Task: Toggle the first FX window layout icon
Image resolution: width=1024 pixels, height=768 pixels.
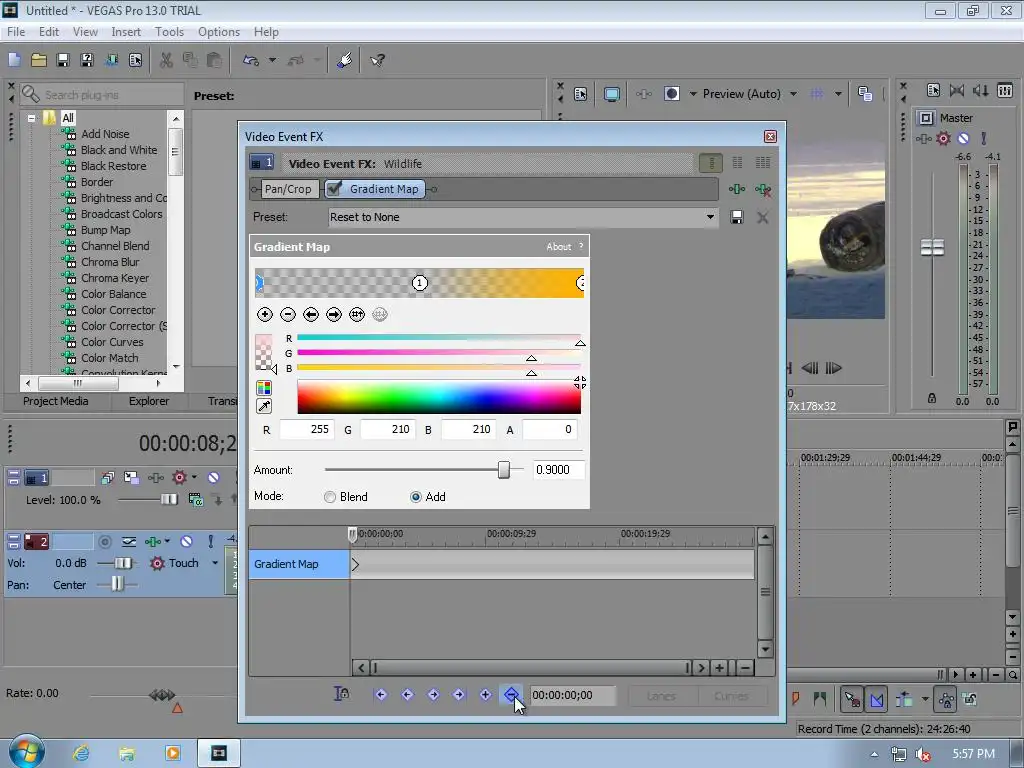Action: click(x=711, y=163)
